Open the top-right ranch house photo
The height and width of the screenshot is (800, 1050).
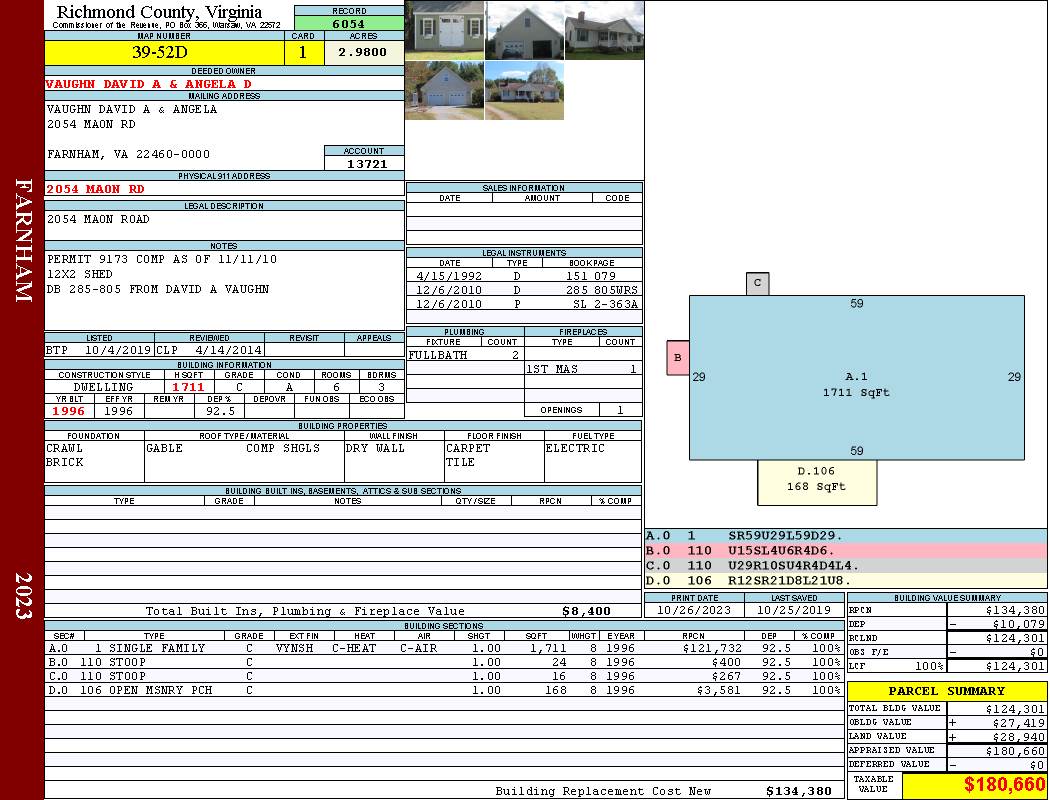(604, 30)
